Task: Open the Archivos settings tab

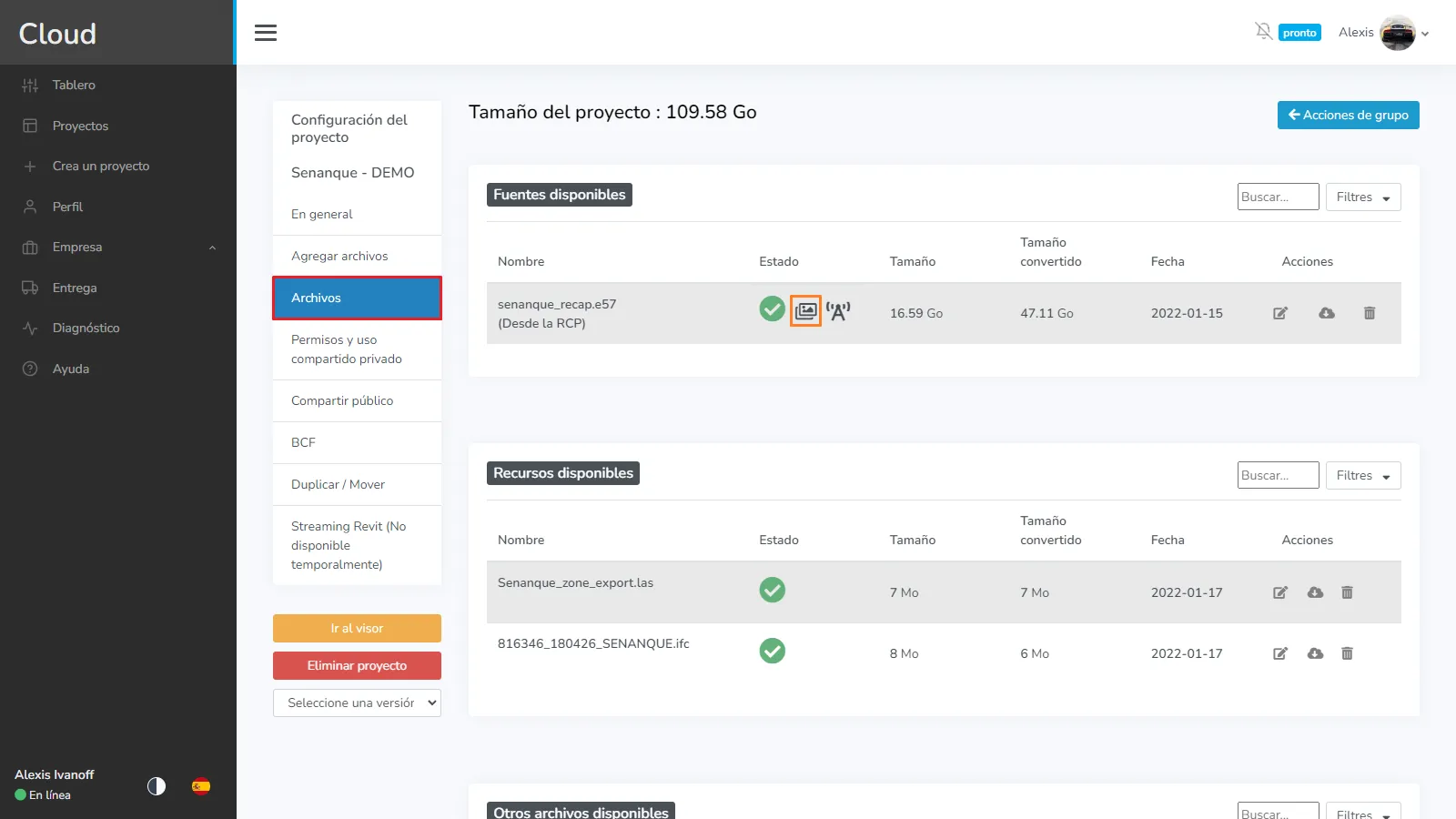Action: [357, 298]
